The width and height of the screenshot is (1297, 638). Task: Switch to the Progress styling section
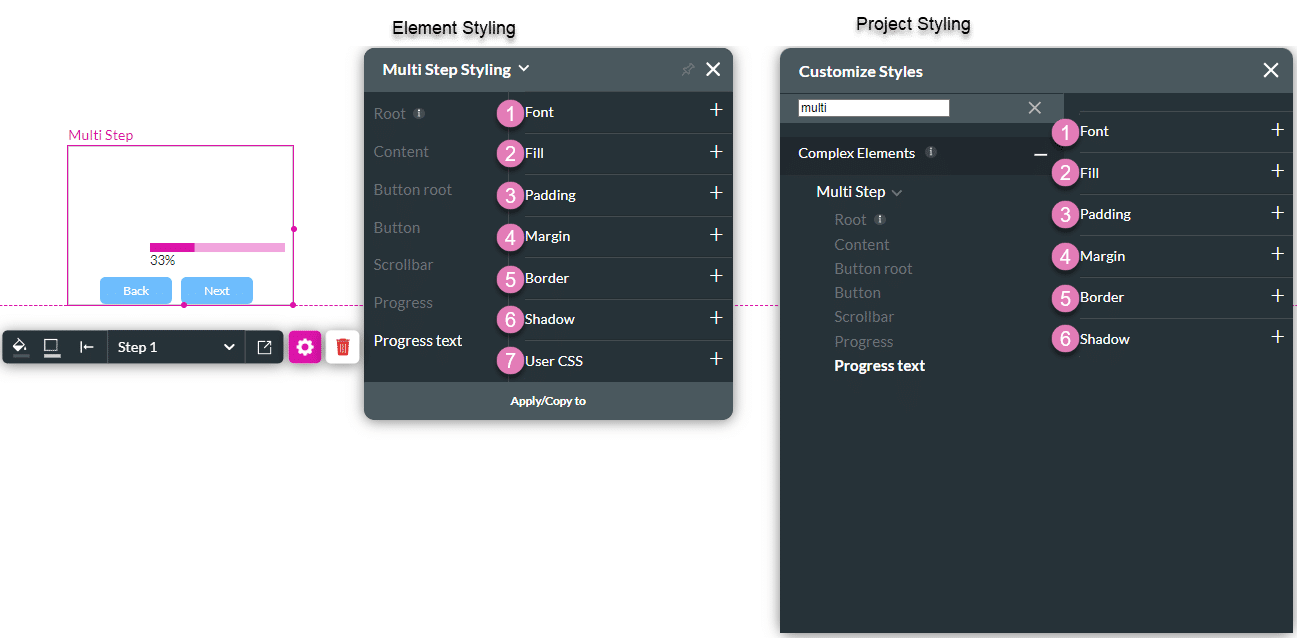(x=403, y=302)
